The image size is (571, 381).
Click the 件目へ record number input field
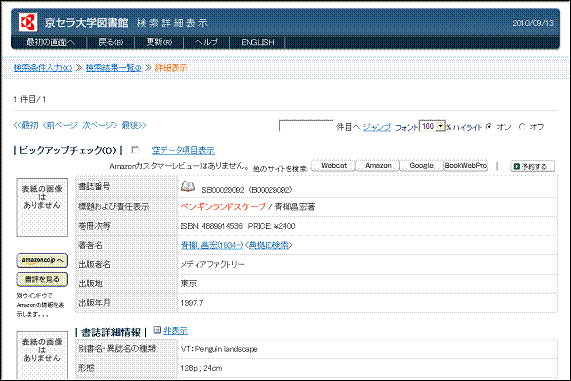306,126
